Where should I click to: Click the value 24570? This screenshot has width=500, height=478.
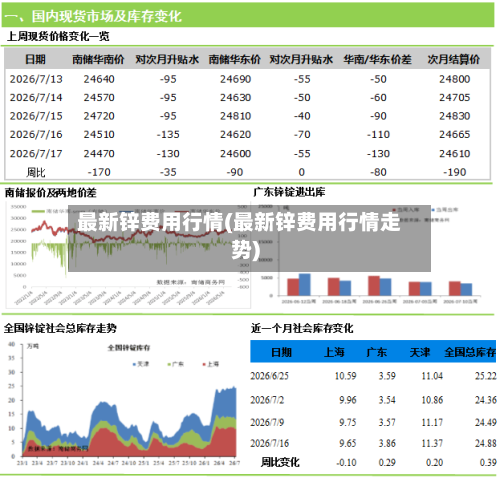point(99,97)
